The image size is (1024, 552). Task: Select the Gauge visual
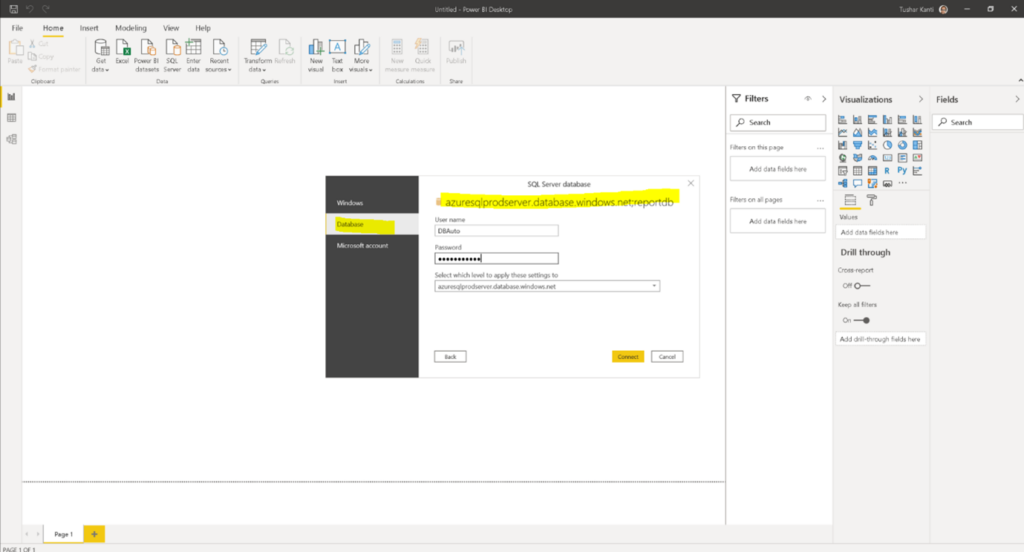click(872, 157)
